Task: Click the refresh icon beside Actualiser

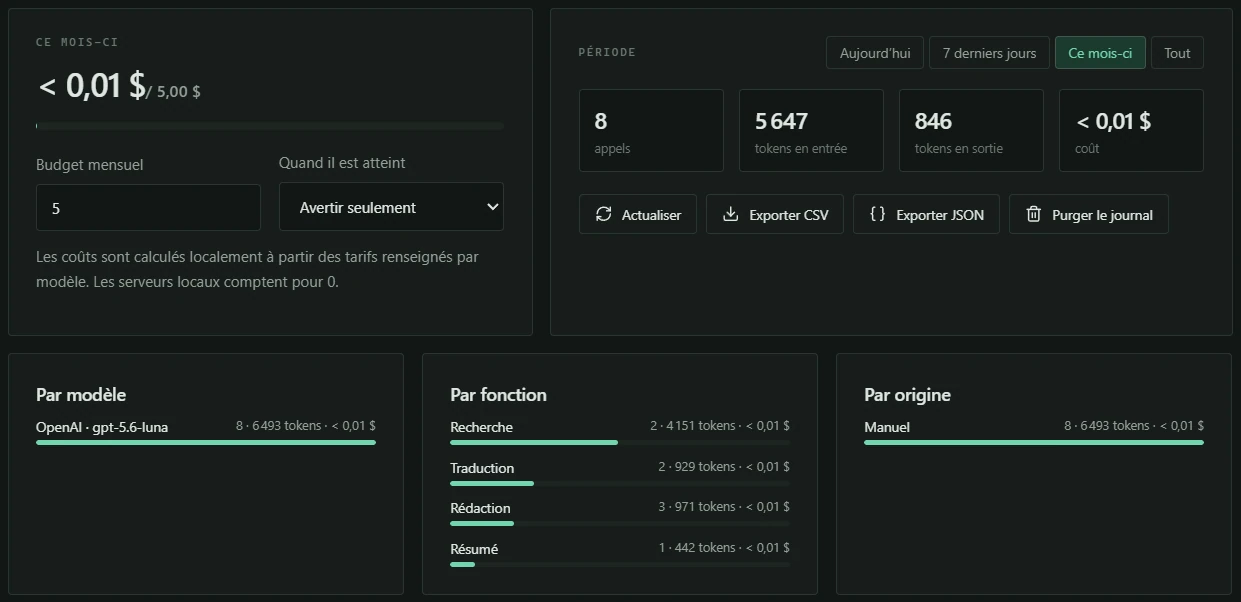Action: [603, 214]
